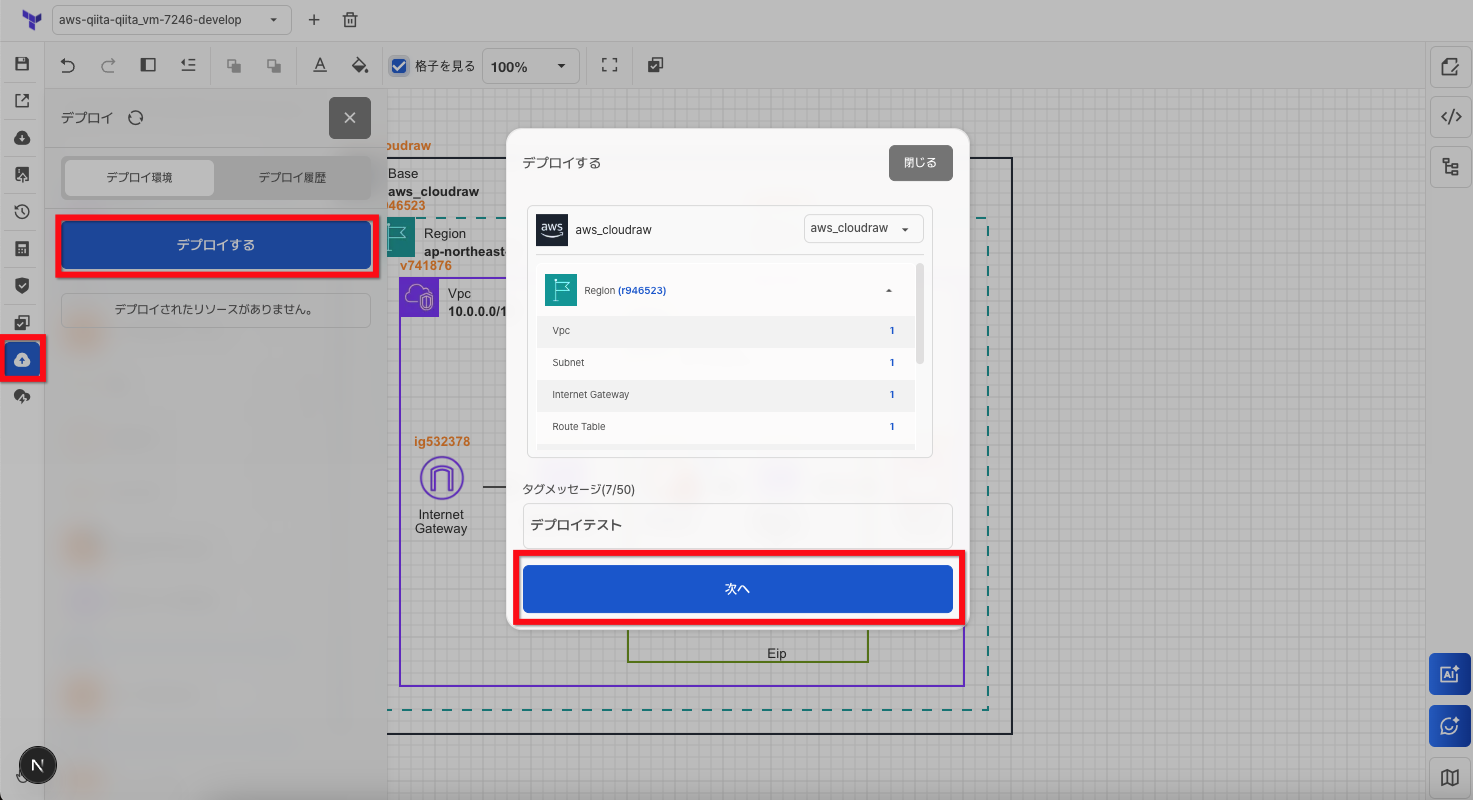Click the cloud lightning icon in sidebar
The image size is (1473, 800).
click(x=22, y=397)
